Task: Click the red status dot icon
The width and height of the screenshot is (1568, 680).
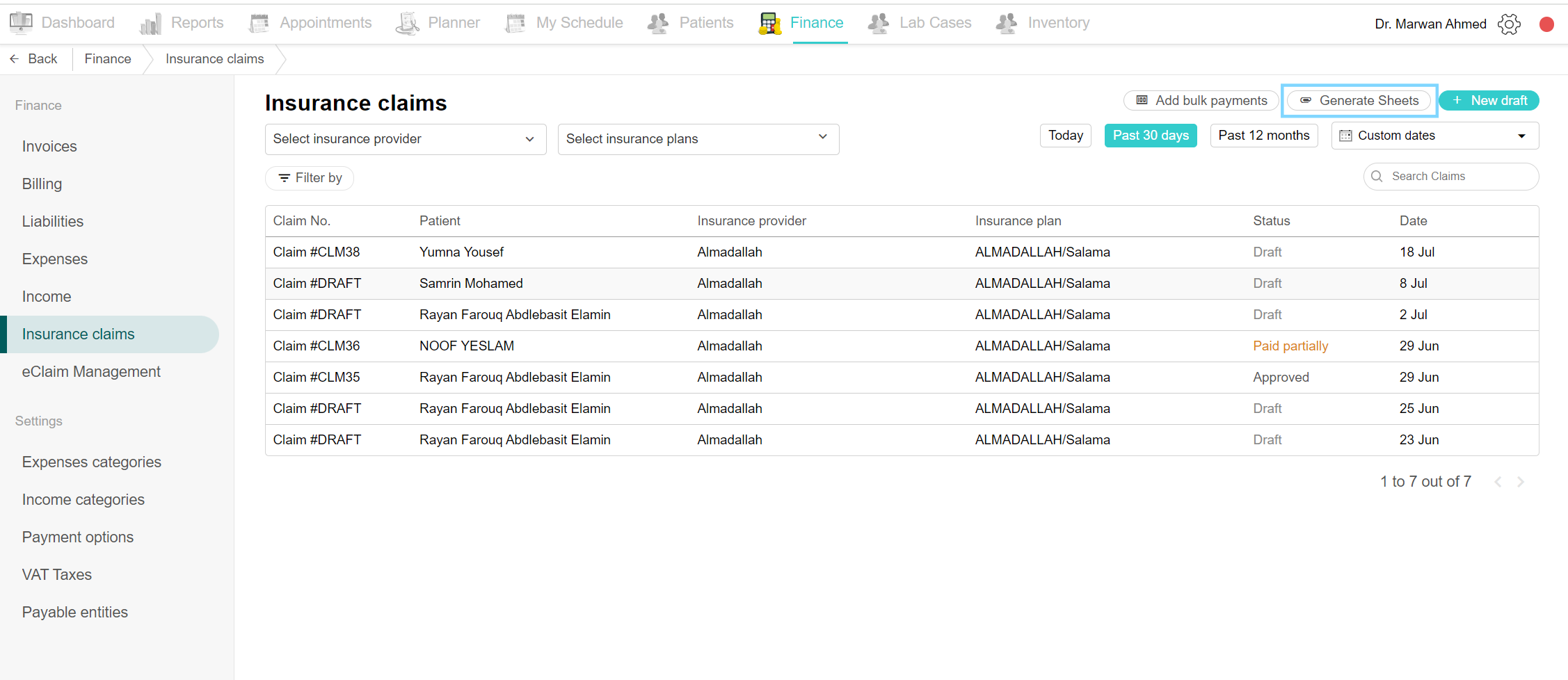Action: tap(1546, 24)
